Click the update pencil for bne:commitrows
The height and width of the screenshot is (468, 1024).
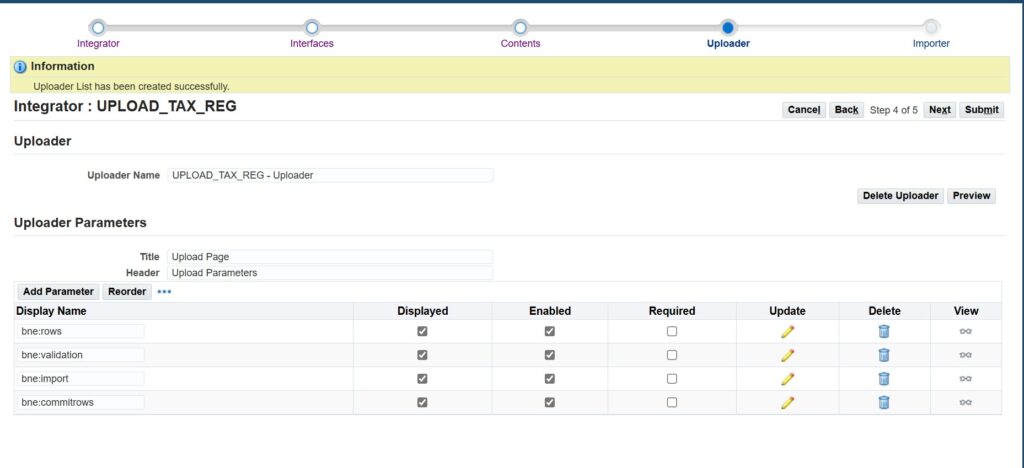(x=787, y=402)
